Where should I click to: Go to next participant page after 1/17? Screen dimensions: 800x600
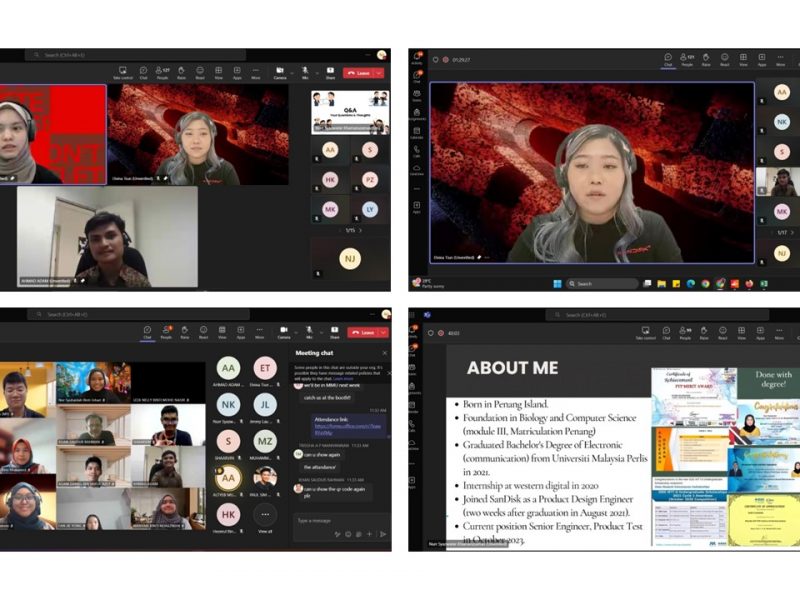point(791,233)
